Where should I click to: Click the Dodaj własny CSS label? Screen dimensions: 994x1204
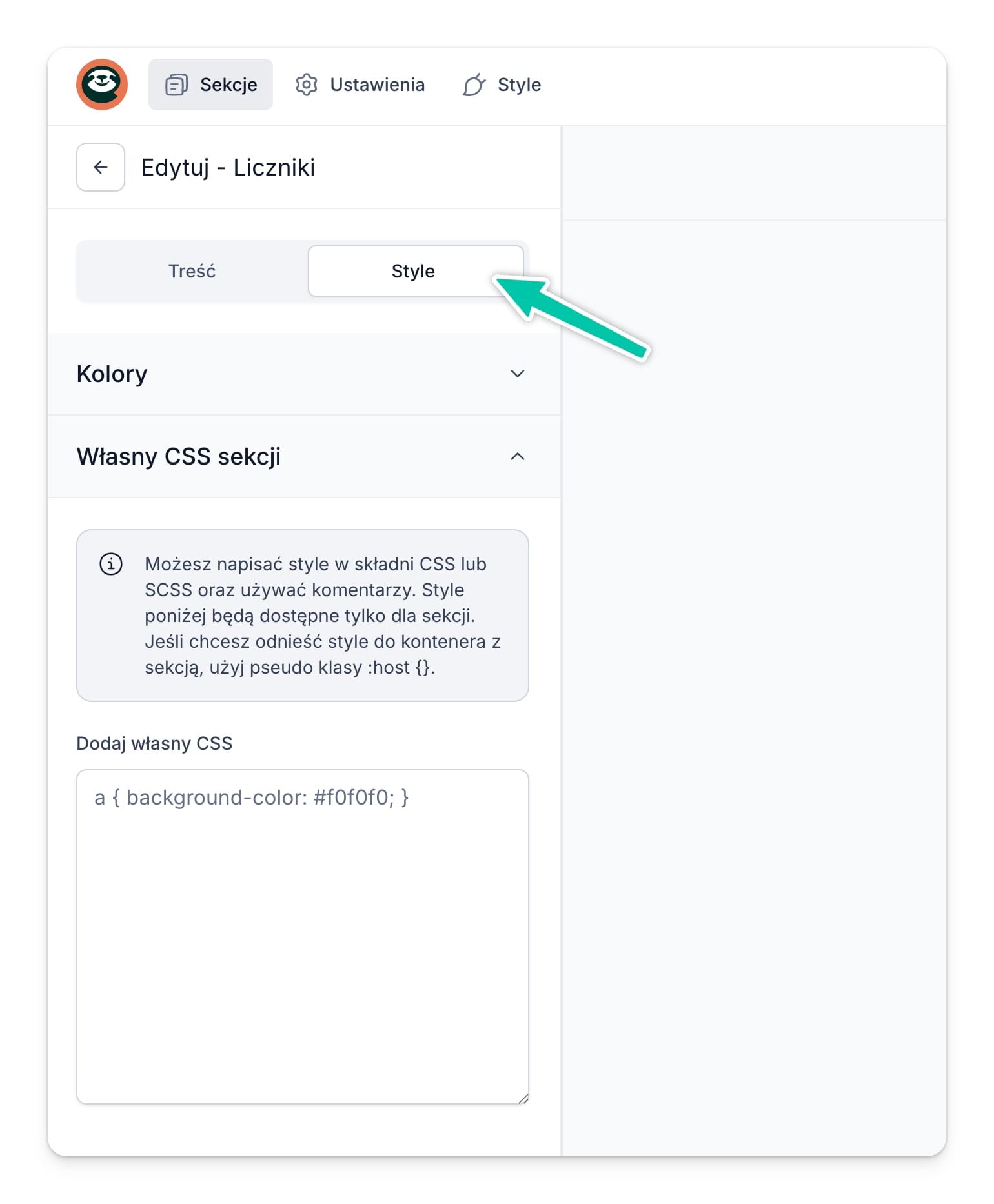point(154,743)
